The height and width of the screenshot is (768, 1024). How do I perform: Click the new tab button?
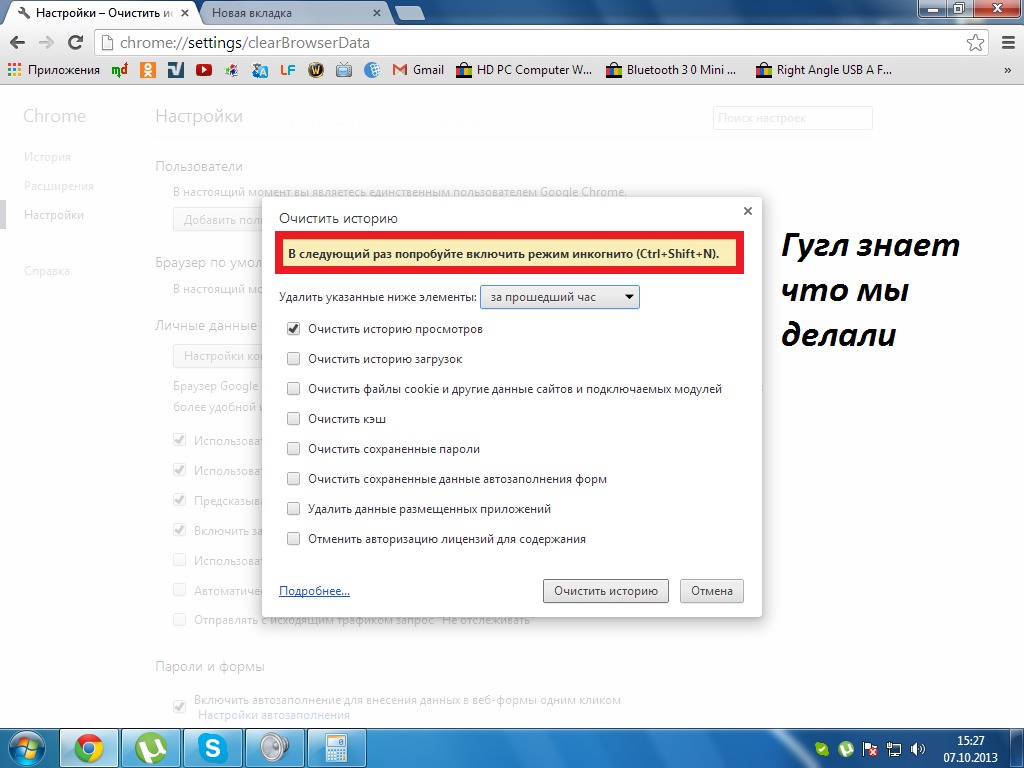[x=409, y=13]
